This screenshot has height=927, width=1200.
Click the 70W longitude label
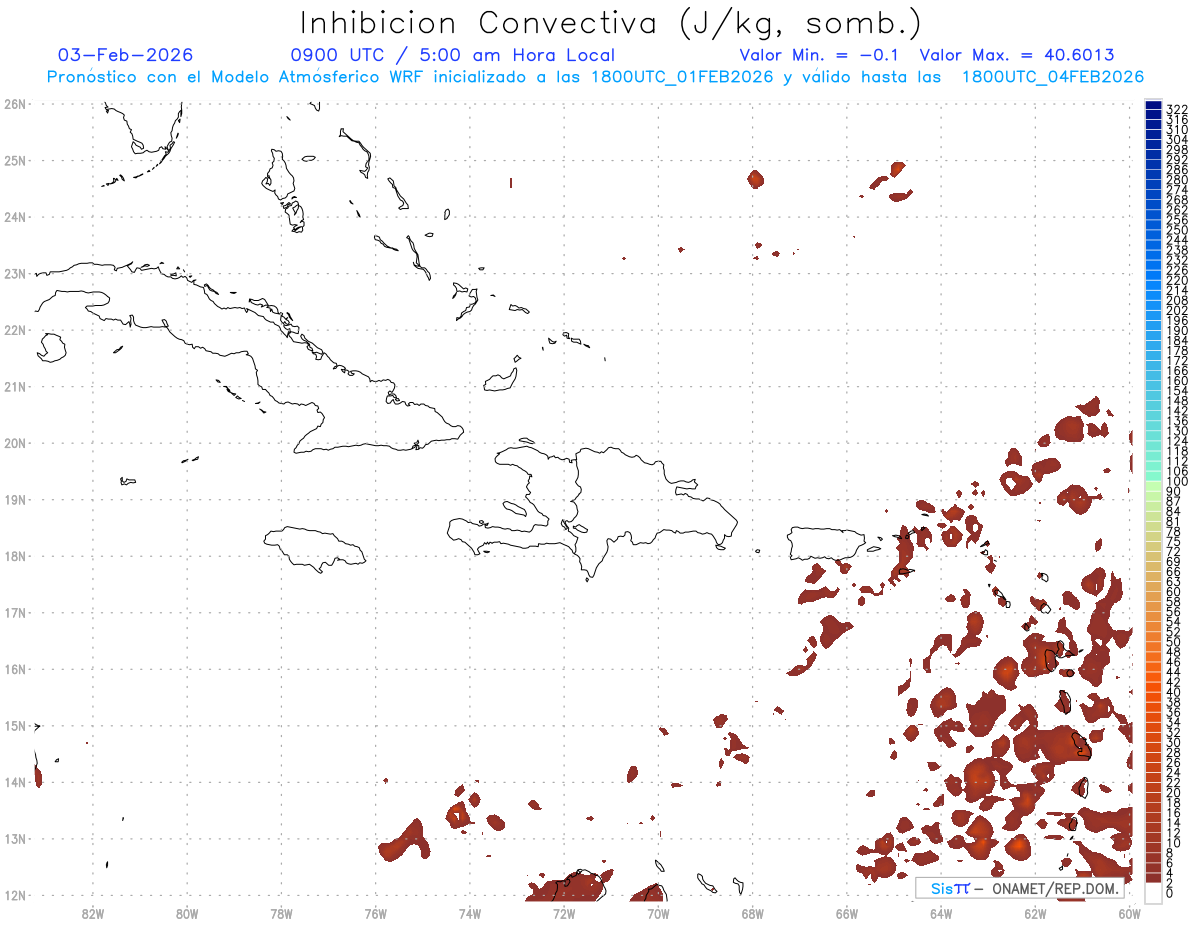658,913
